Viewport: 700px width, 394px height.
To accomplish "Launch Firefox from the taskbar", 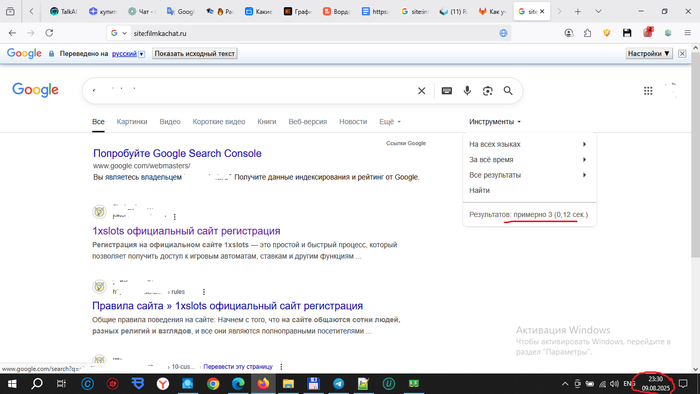I will (x=263, y=384).
